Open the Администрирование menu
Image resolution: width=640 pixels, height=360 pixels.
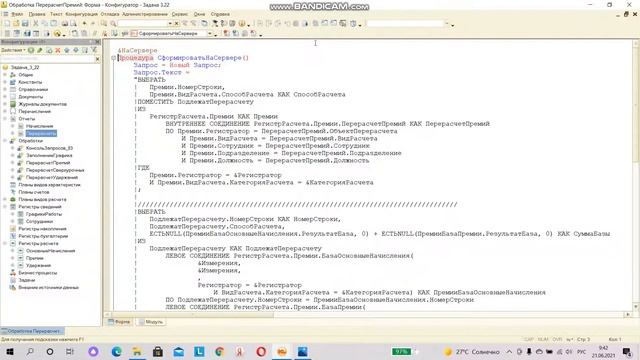click(x=145, y=14)
